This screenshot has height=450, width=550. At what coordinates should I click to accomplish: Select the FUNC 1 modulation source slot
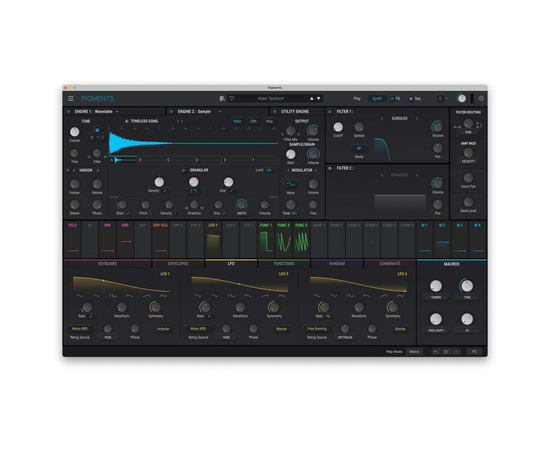[x=266, y=240]
